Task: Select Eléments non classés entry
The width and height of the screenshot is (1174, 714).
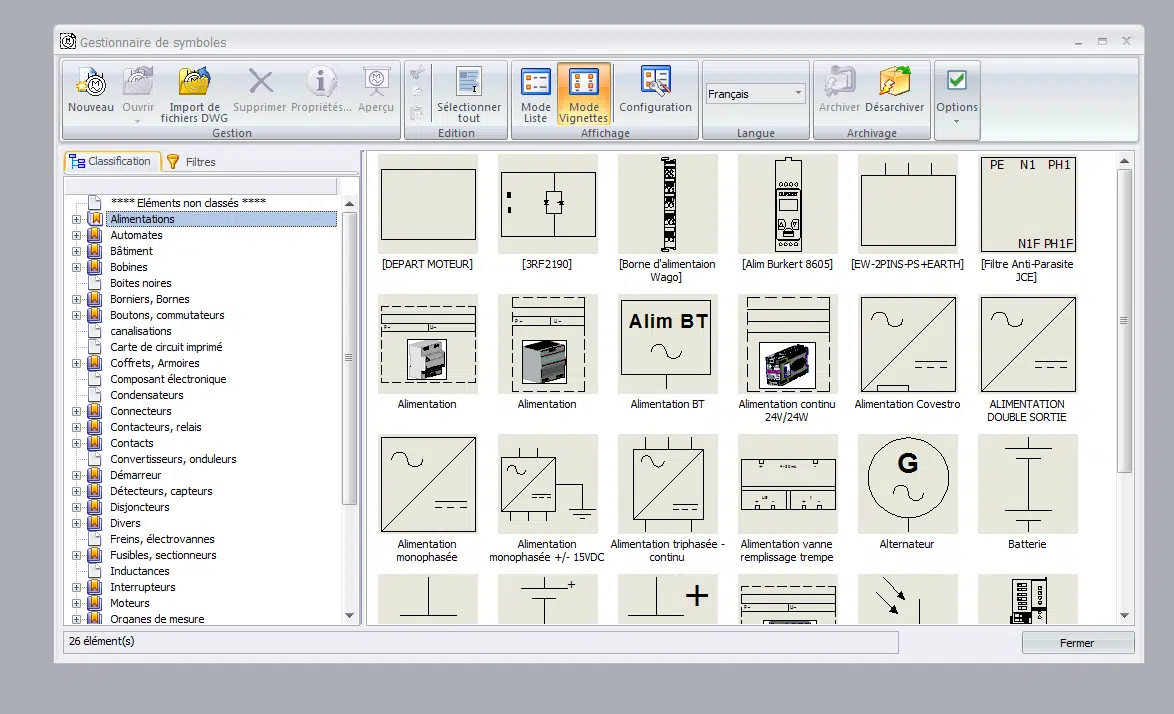Action: 188,203
